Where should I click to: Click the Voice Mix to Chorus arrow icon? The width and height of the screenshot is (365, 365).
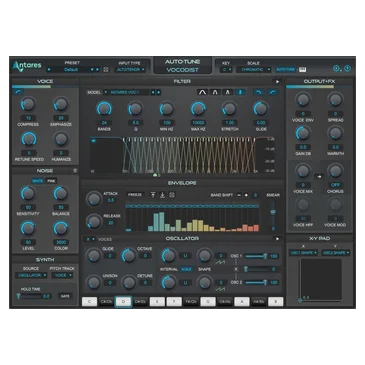pos(319,177)
